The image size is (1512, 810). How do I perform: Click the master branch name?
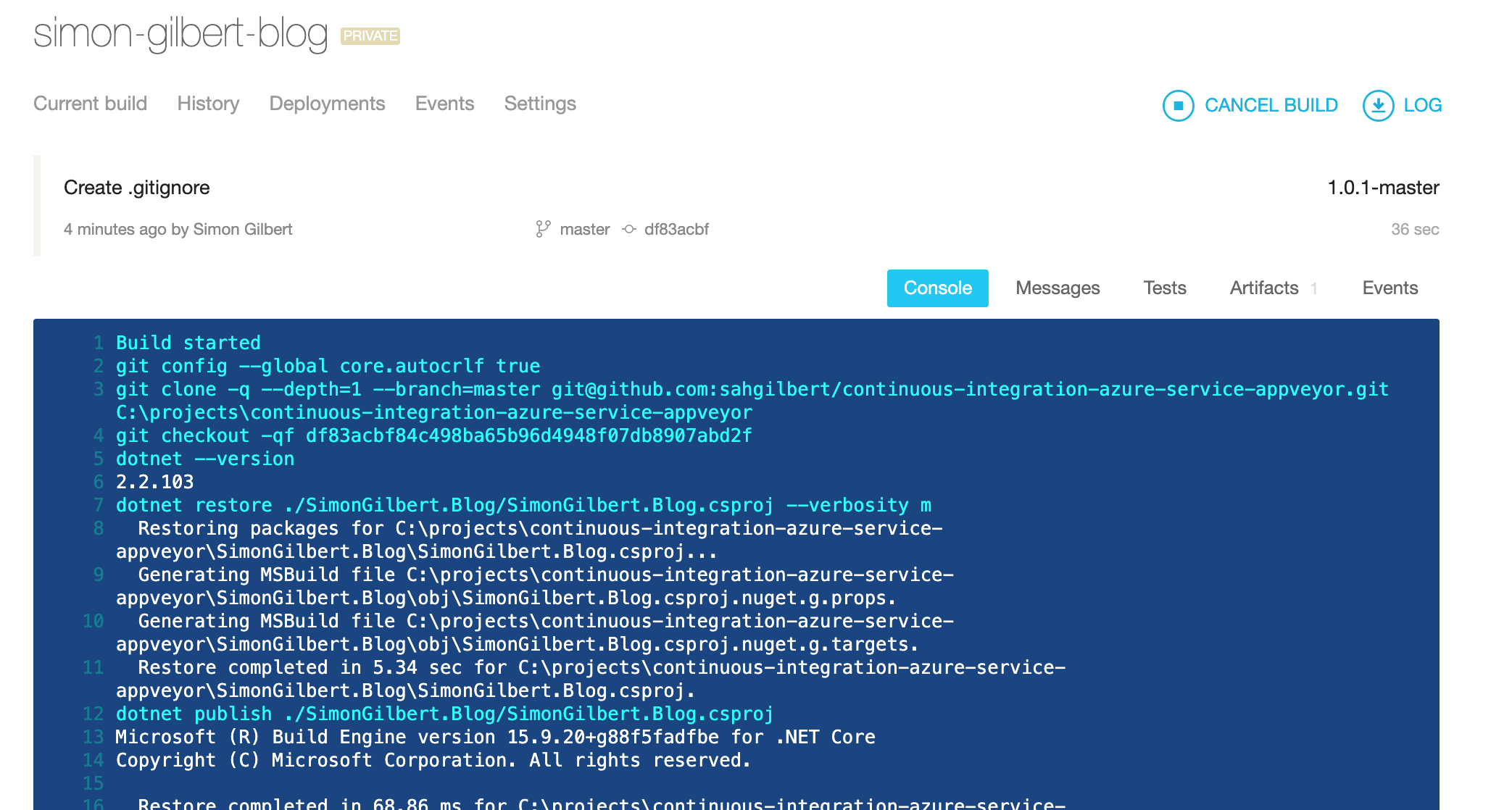[x=584, y=229]
